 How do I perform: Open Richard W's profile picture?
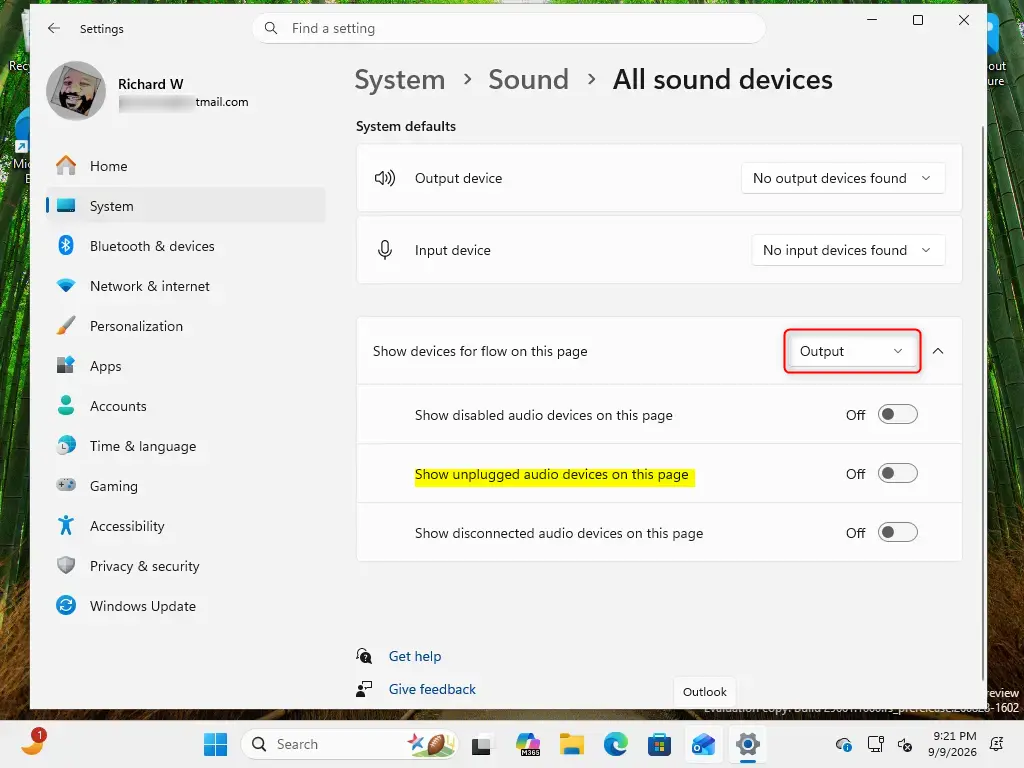[76, 91]
